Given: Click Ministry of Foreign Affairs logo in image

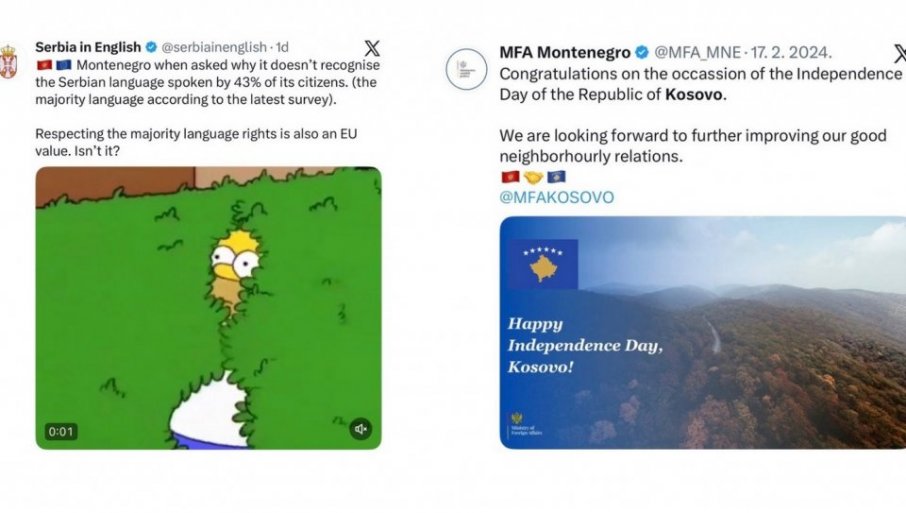Looking at the screenshot, I should pyautogui.click(x=518, y=421).
